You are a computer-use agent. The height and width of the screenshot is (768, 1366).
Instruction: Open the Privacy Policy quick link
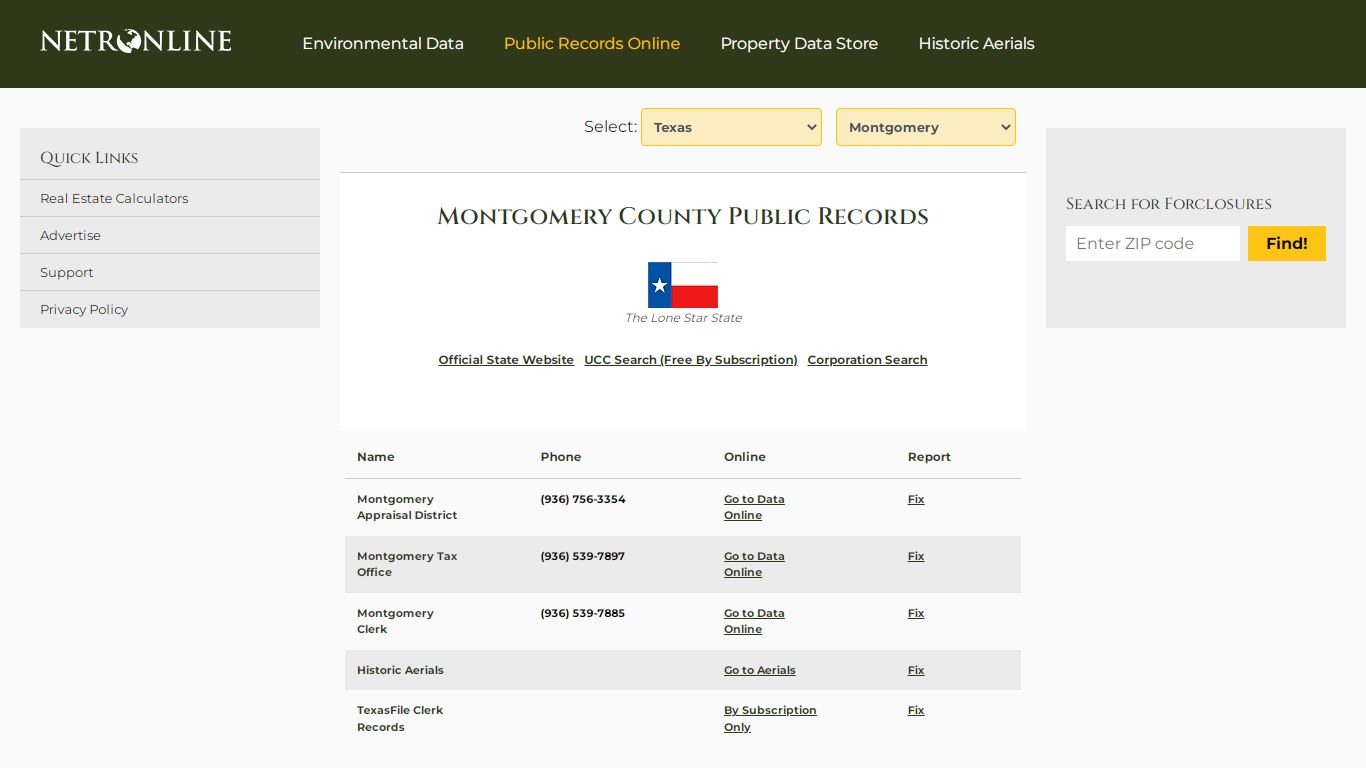(x=84, y=309)
